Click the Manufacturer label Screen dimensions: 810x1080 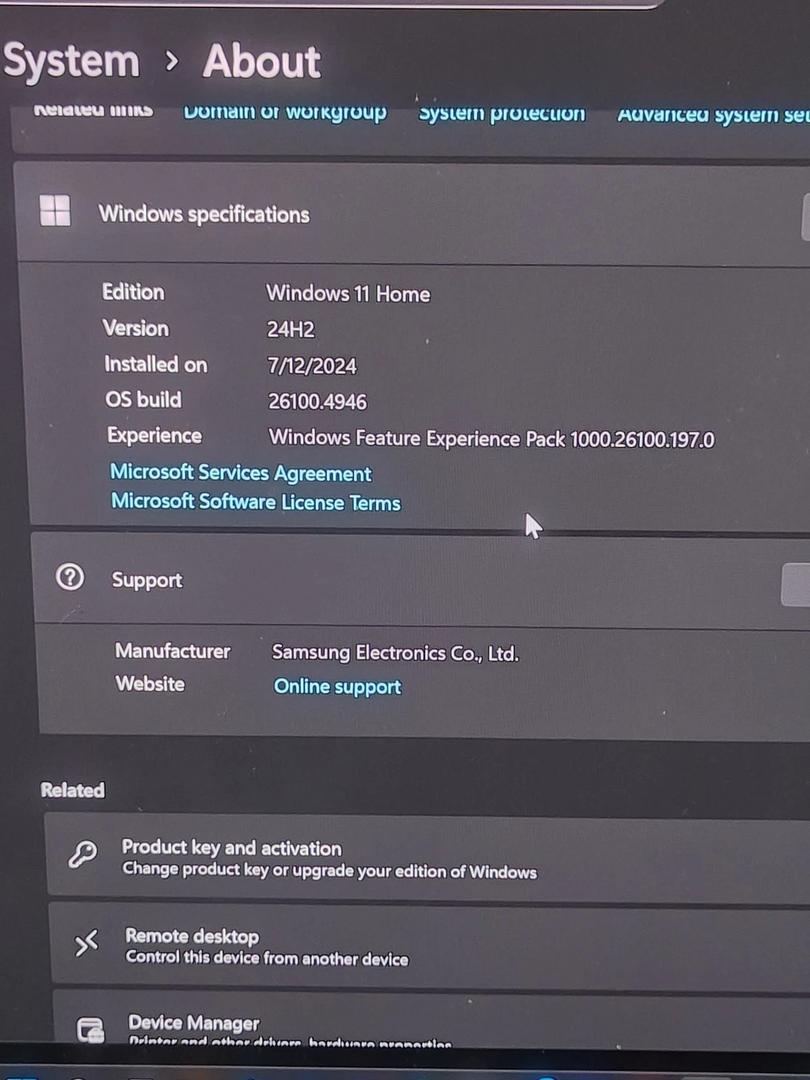[173, 651]
